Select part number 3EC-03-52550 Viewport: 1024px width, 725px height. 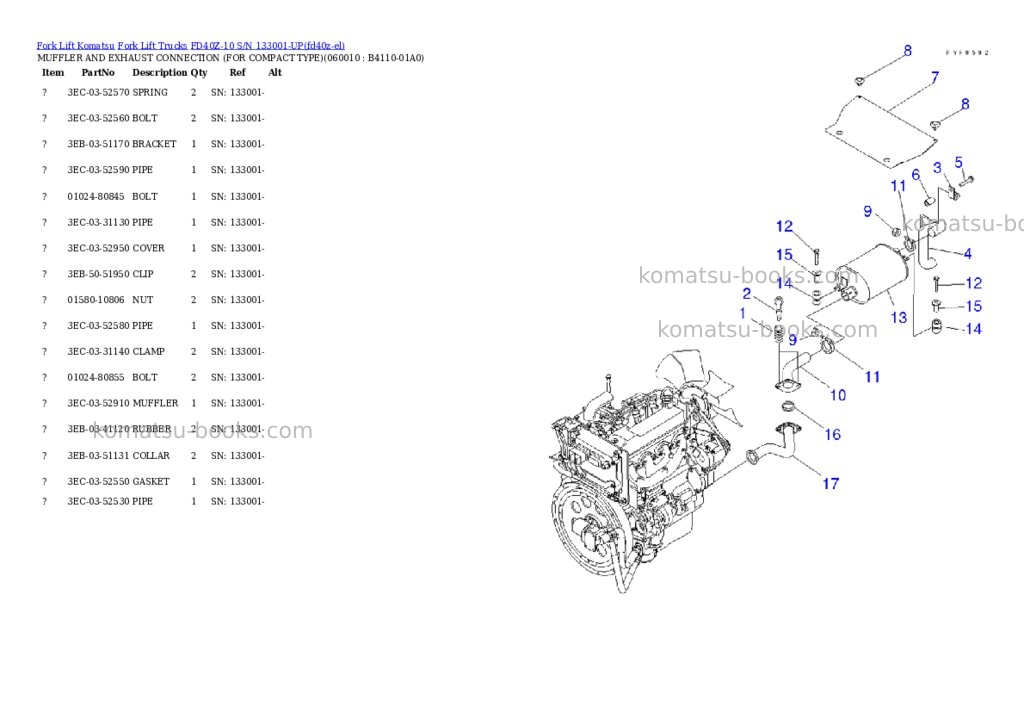pos(98,481)
